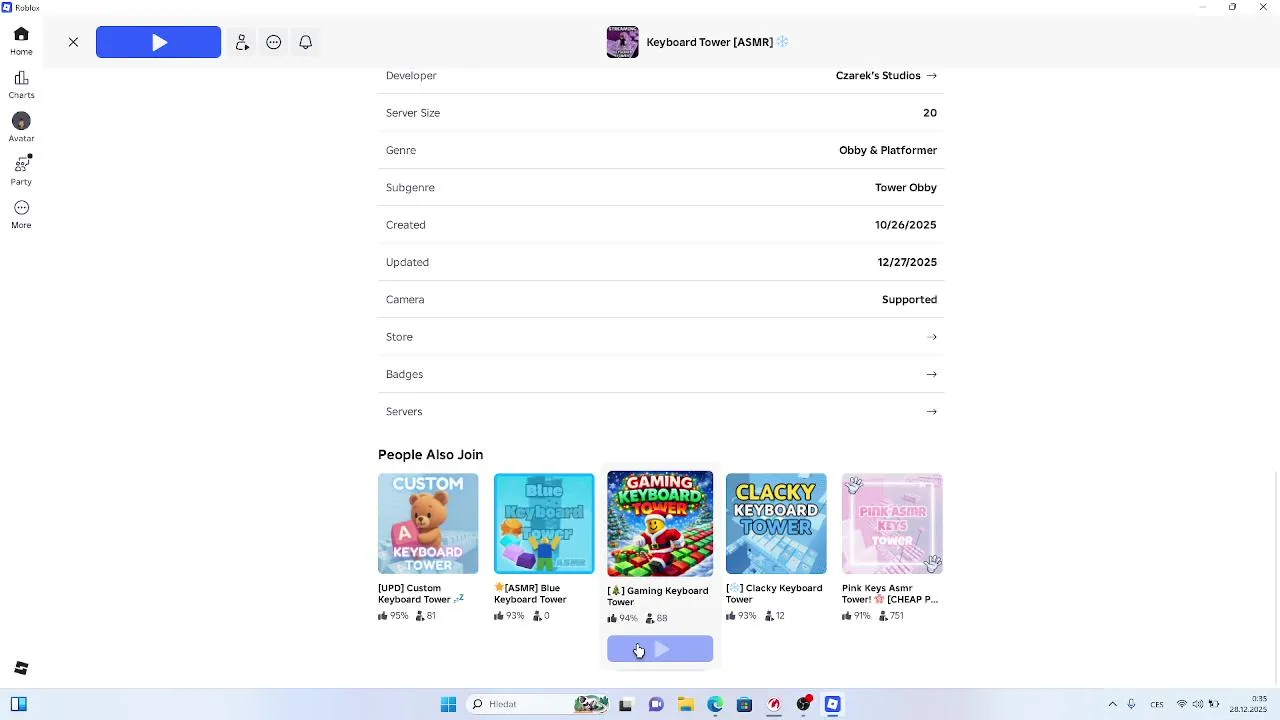
Task: Open the three-dots options icon in top bar
Action: click(274, 42)
